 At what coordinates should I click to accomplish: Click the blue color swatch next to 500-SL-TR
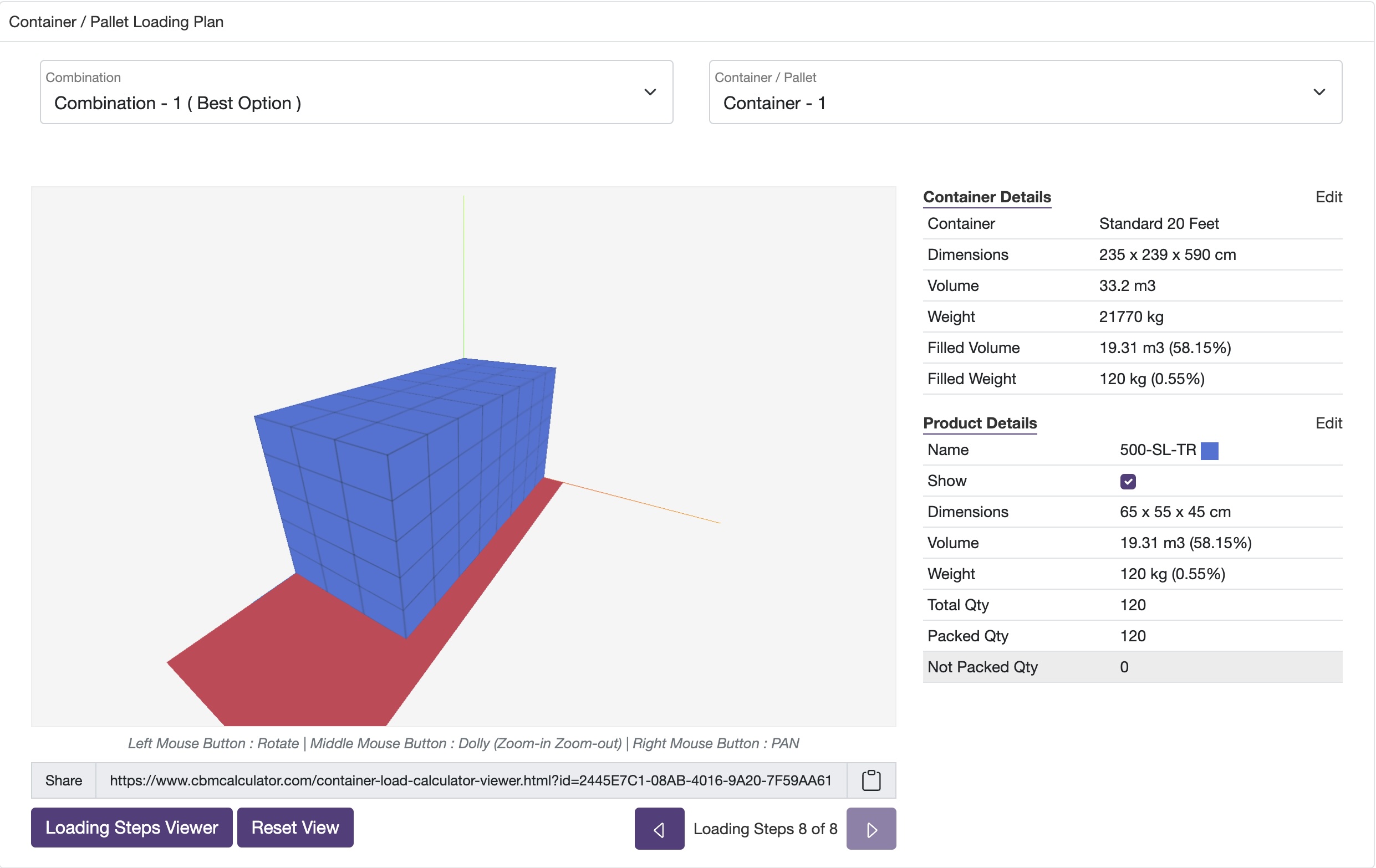tap(1210, 451)
